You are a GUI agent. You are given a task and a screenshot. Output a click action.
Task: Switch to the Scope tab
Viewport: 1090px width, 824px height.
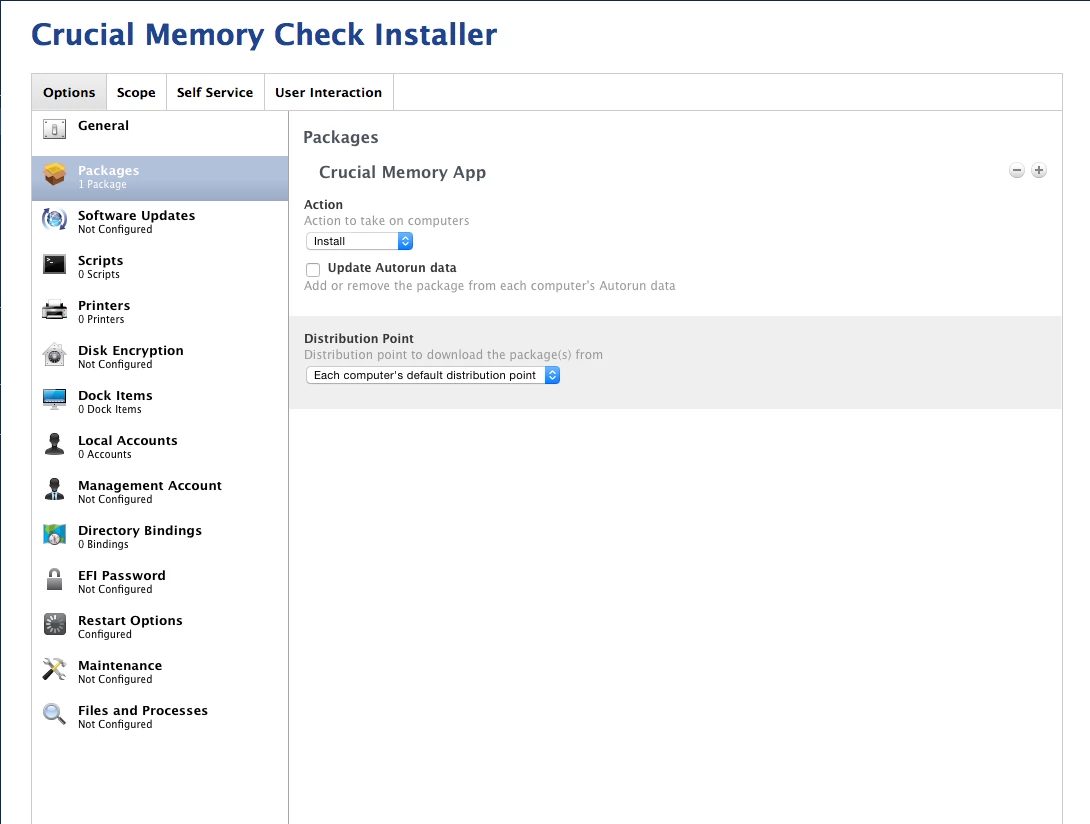136,92
